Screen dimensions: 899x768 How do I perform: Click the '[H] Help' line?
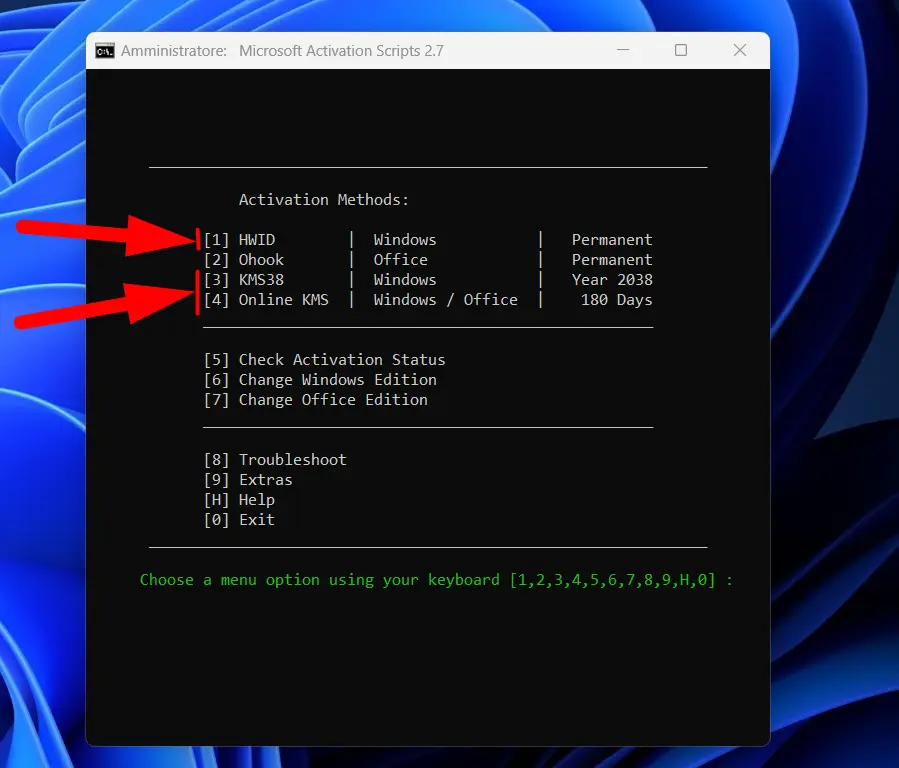click(x=240, y=500)
